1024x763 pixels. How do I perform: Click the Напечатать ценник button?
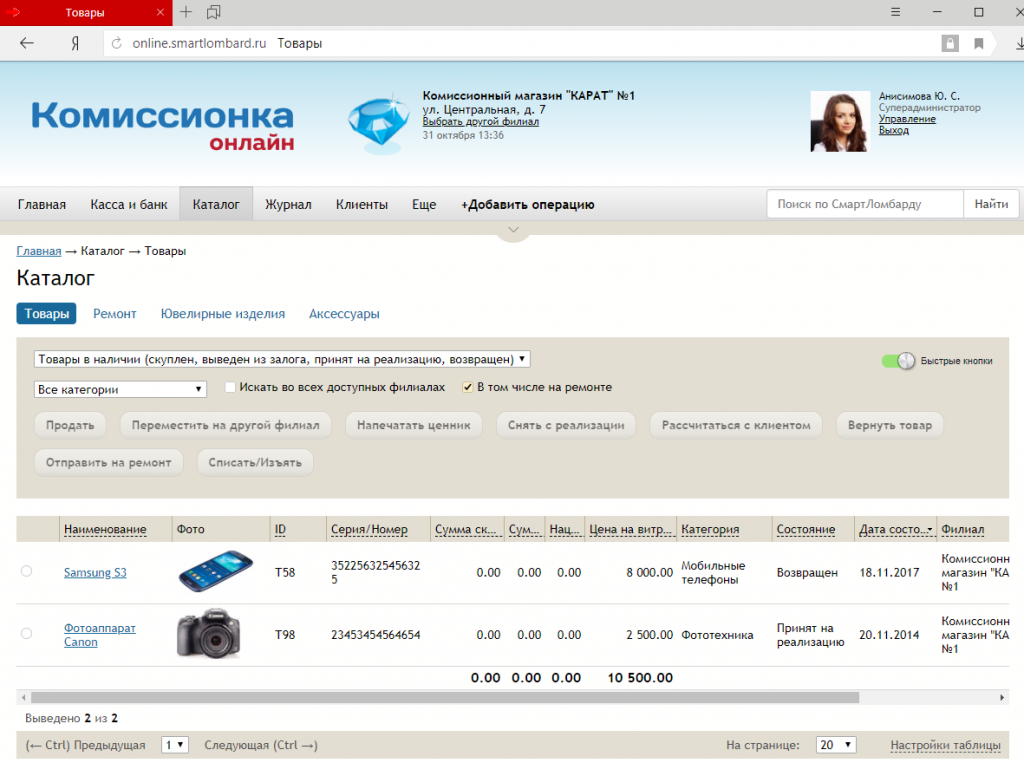(413, 425)
